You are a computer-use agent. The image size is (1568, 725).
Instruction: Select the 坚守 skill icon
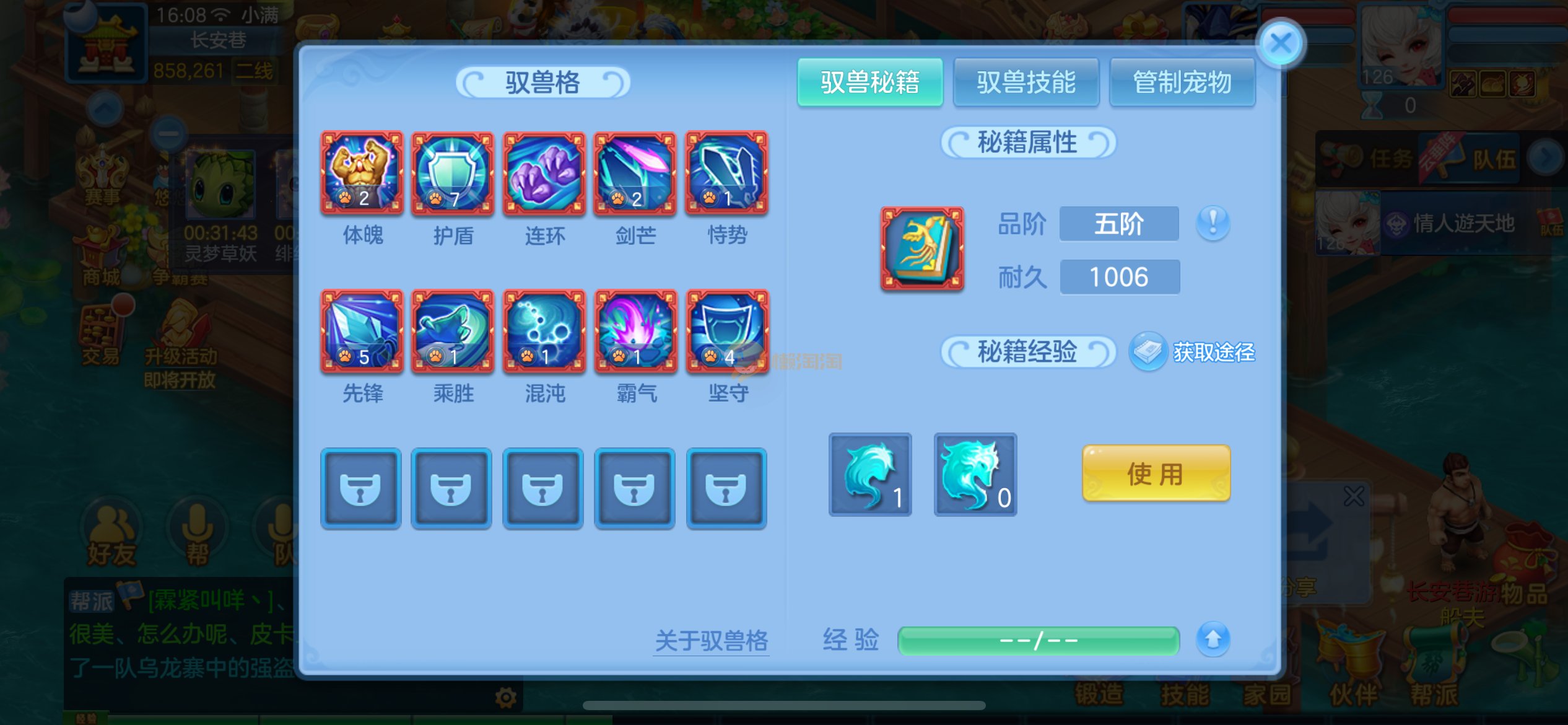tap(727, 332)
